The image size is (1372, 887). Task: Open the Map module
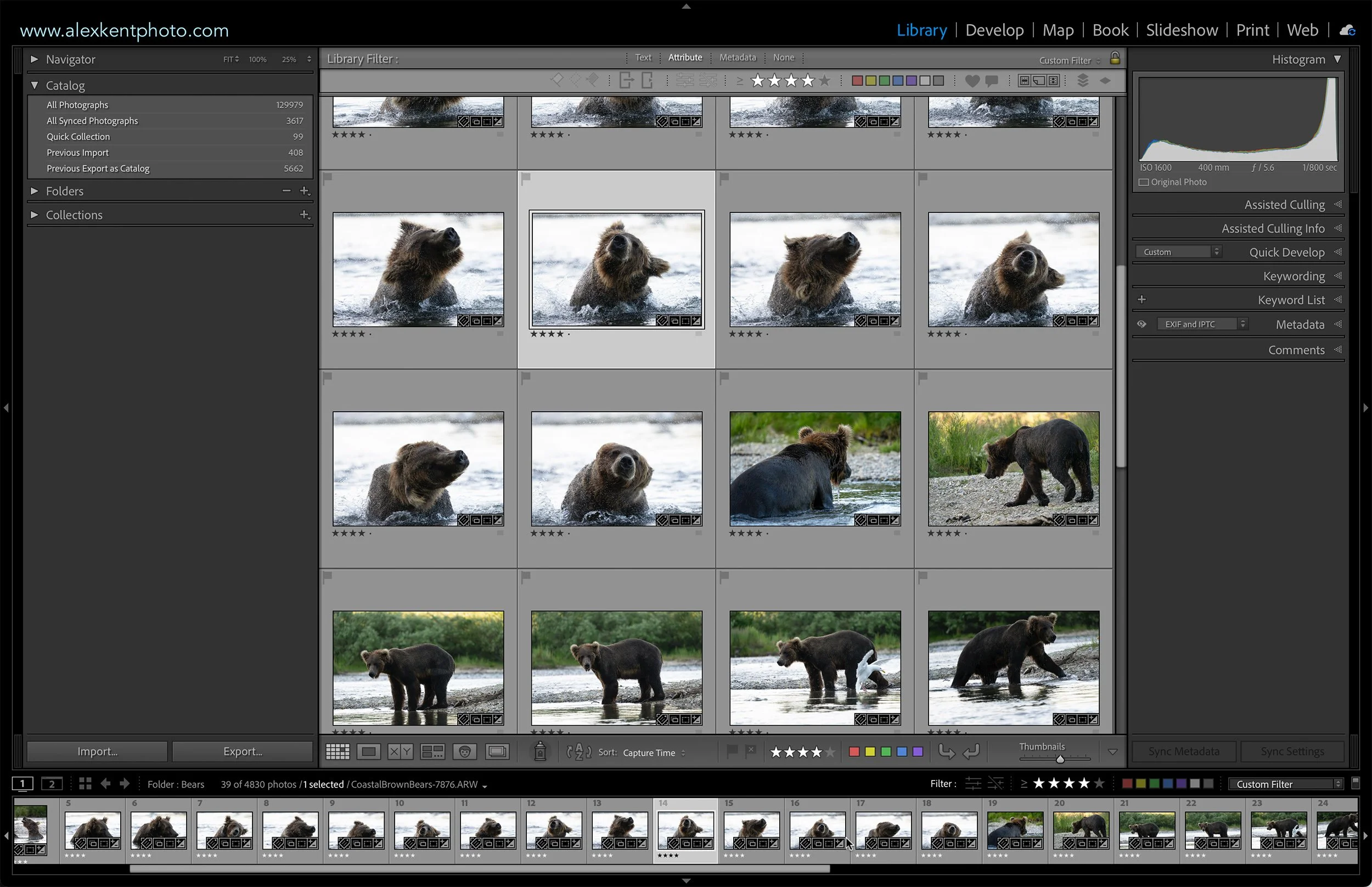coord(1058,30)
